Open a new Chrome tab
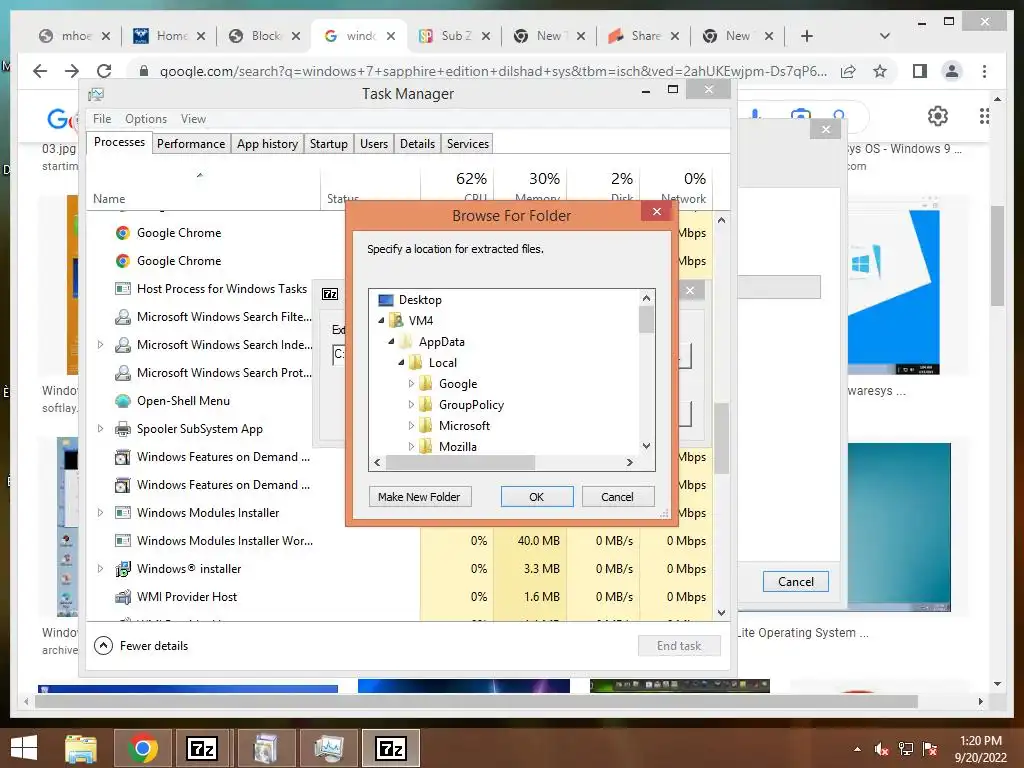The width and height of the screenshot is (1024, 768). coord(807,36)
